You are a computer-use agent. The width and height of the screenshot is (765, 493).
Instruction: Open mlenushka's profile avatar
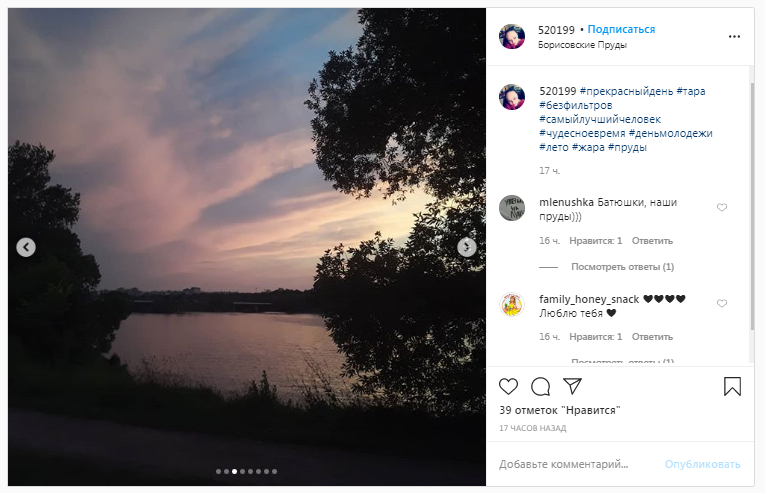point(512,208)
